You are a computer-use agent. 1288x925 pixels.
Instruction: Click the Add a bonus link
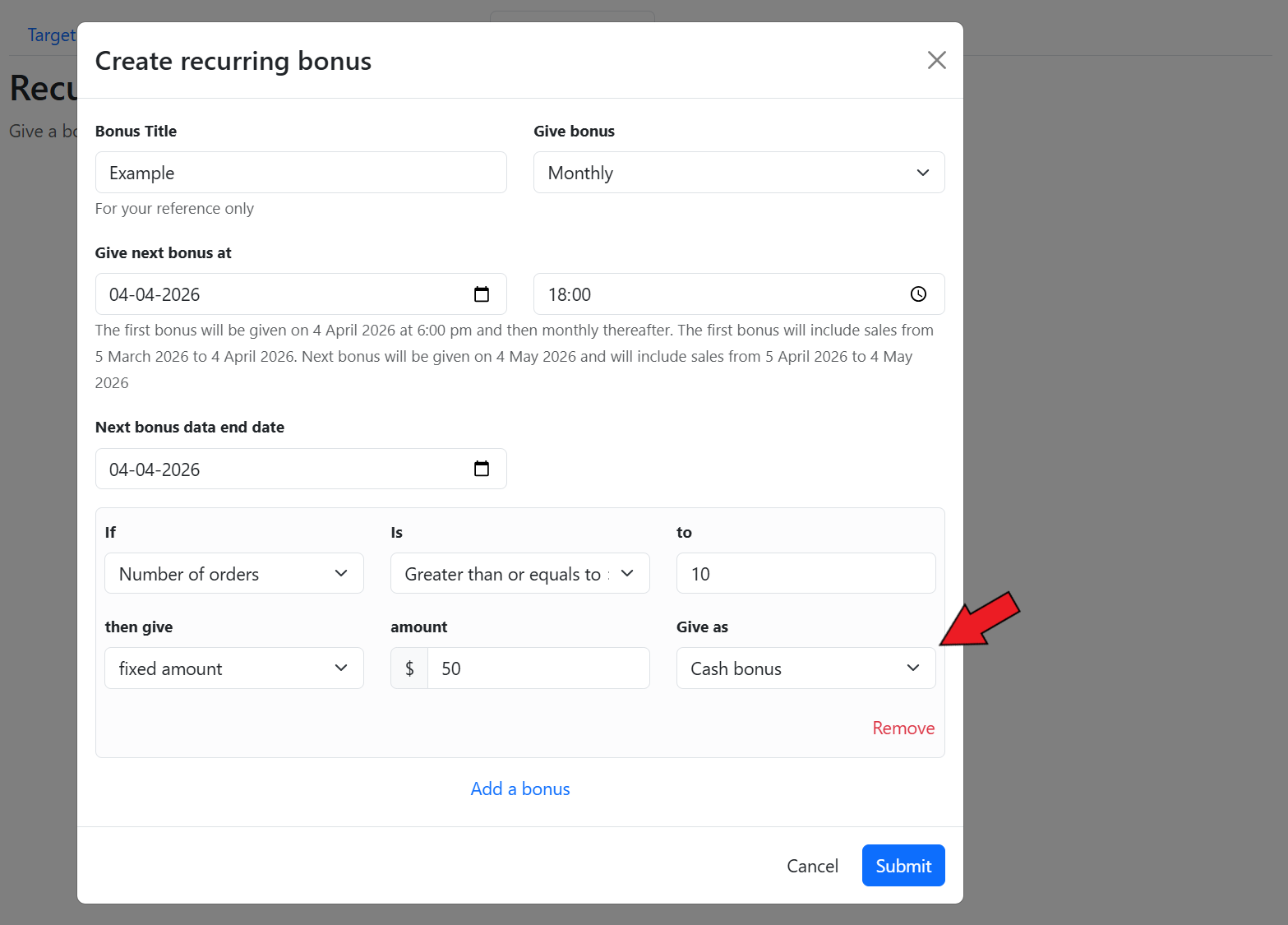tap(519, 789)
